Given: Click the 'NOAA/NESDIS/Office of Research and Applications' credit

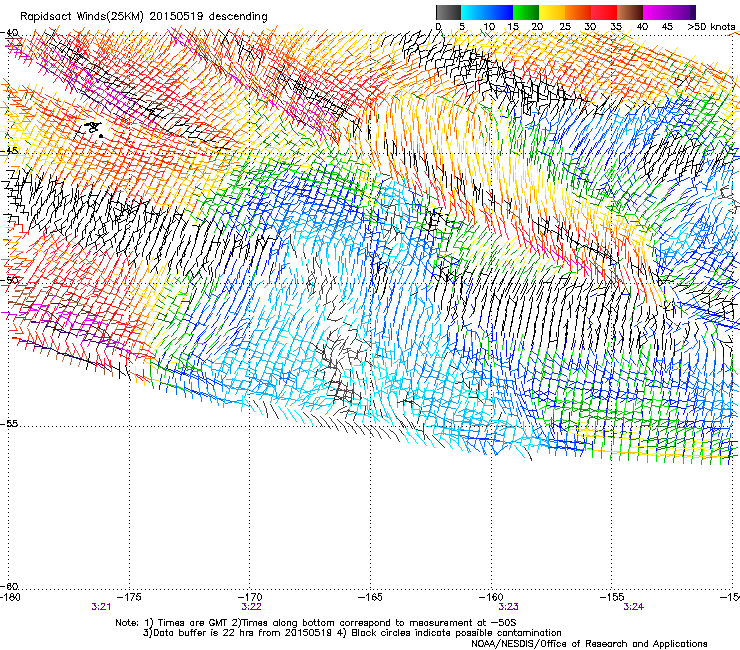Looking at the screenshot, I should pos(589,644).
